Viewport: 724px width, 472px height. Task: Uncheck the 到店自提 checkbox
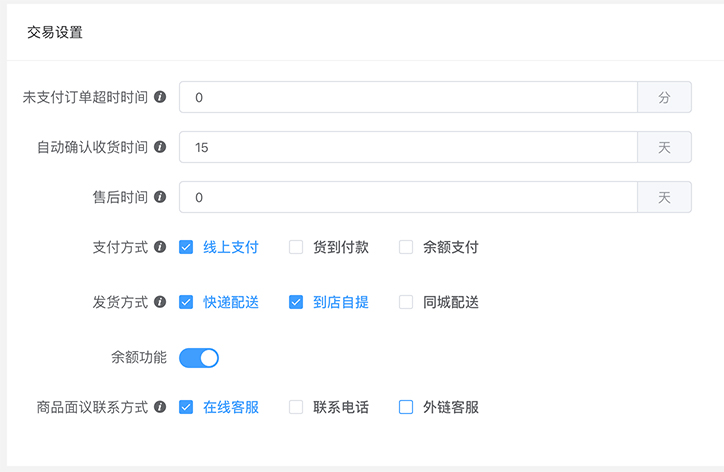pyautogui.click(x=296, y=302)
